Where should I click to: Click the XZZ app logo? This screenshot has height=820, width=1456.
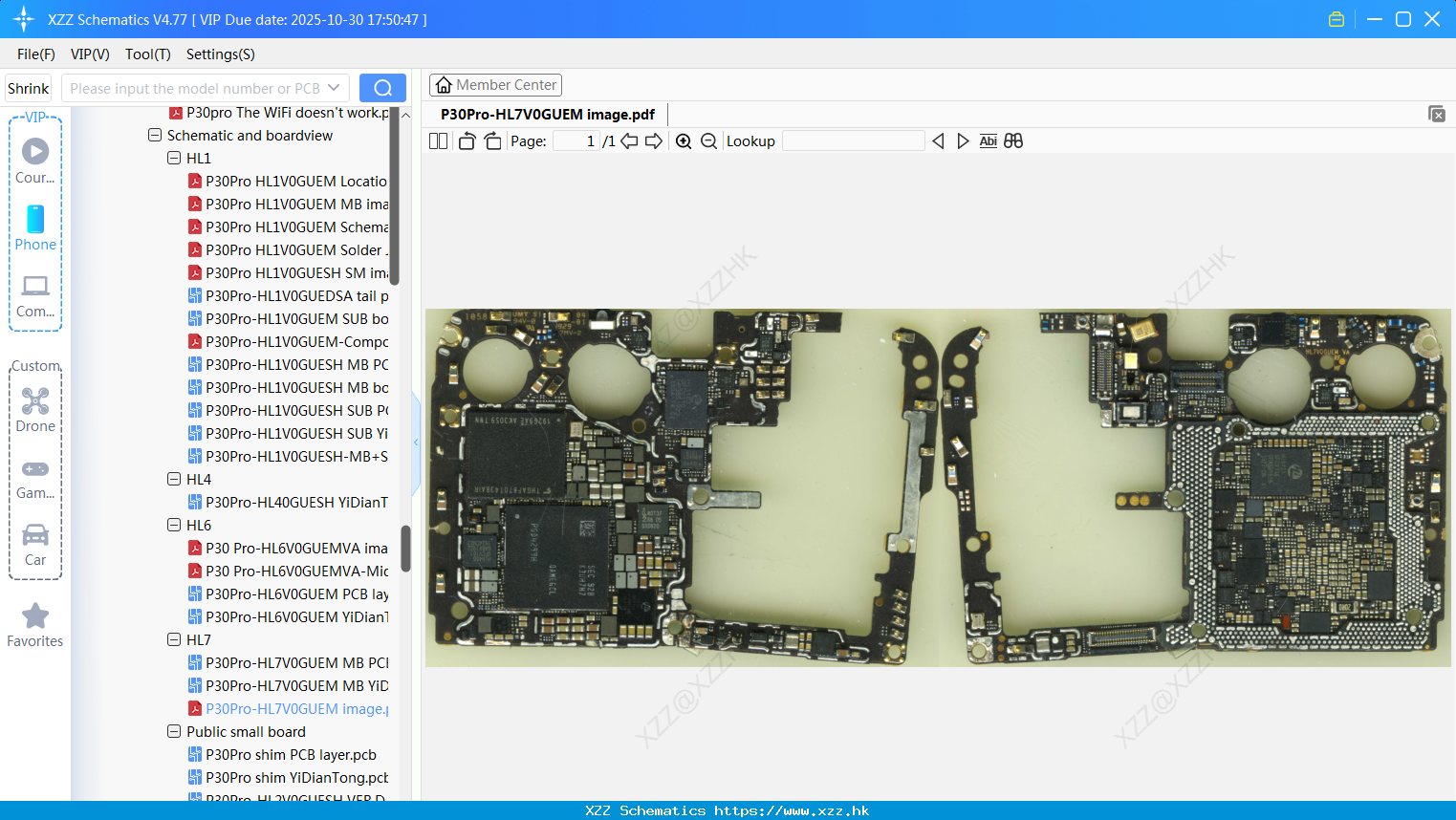click(x=24, y=19)
